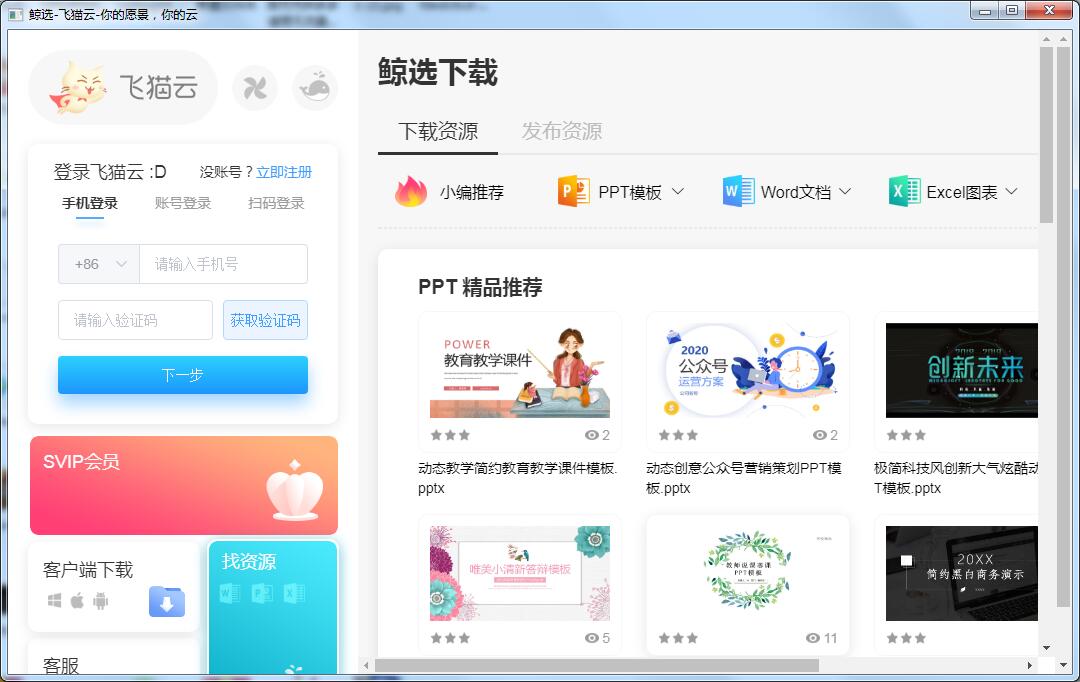Click the orange PPT模板 icon
This screenshot has height=682, width=1080.
click(x=574, y=192)
